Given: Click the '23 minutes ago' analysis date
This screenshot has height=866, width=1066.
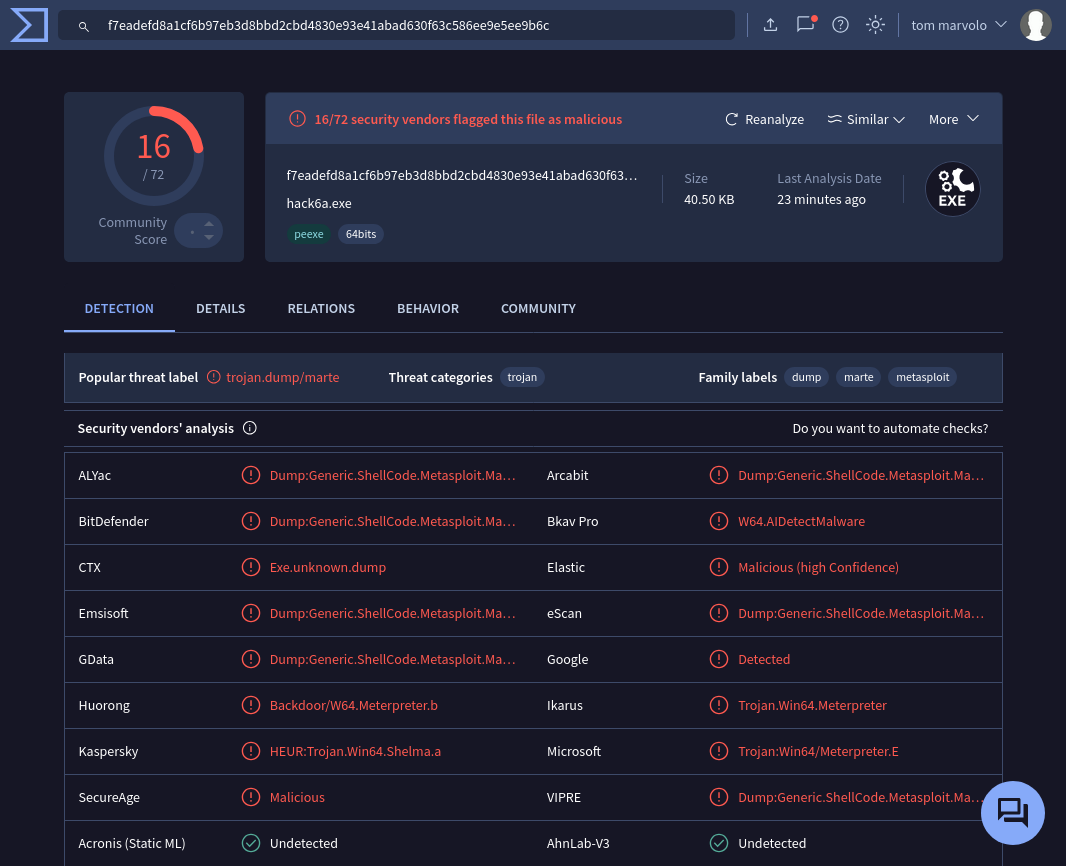Looking at the screenshot, I should (821, 199).
